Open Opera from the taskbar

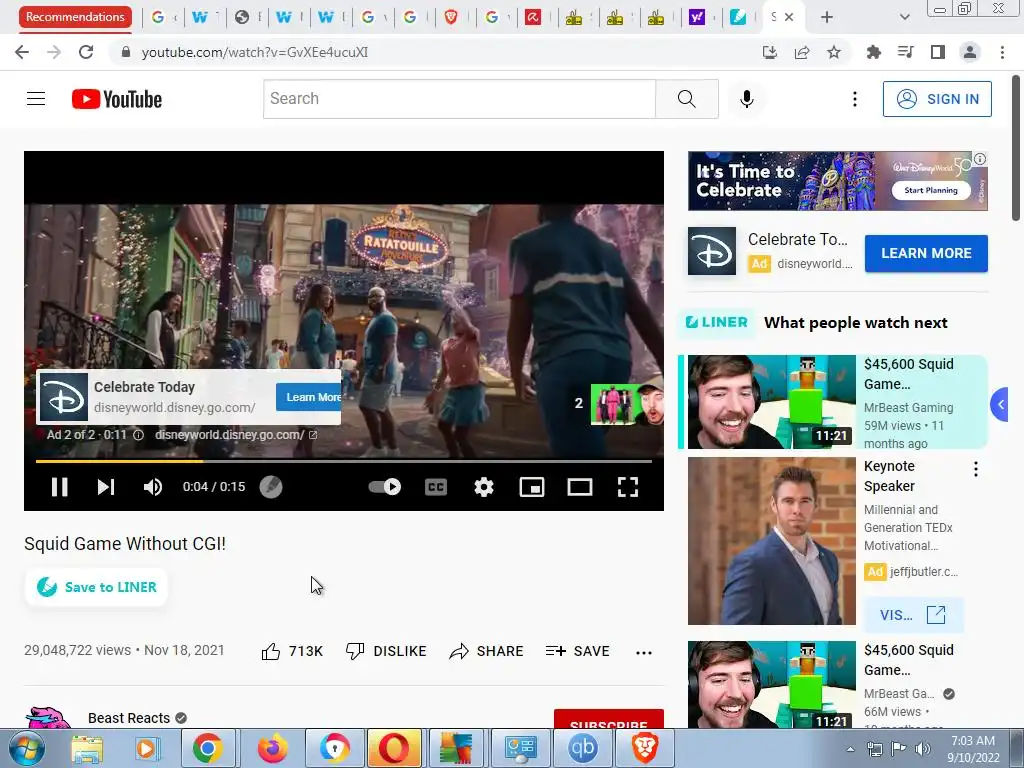[x=394, y=748]
